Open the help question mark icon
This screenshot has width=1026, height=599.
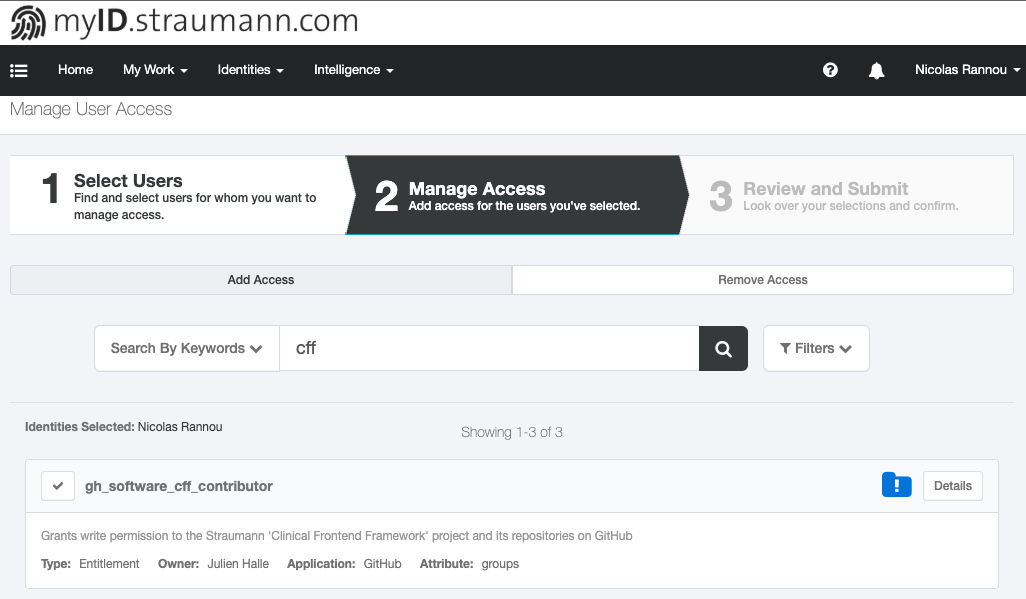830,70
